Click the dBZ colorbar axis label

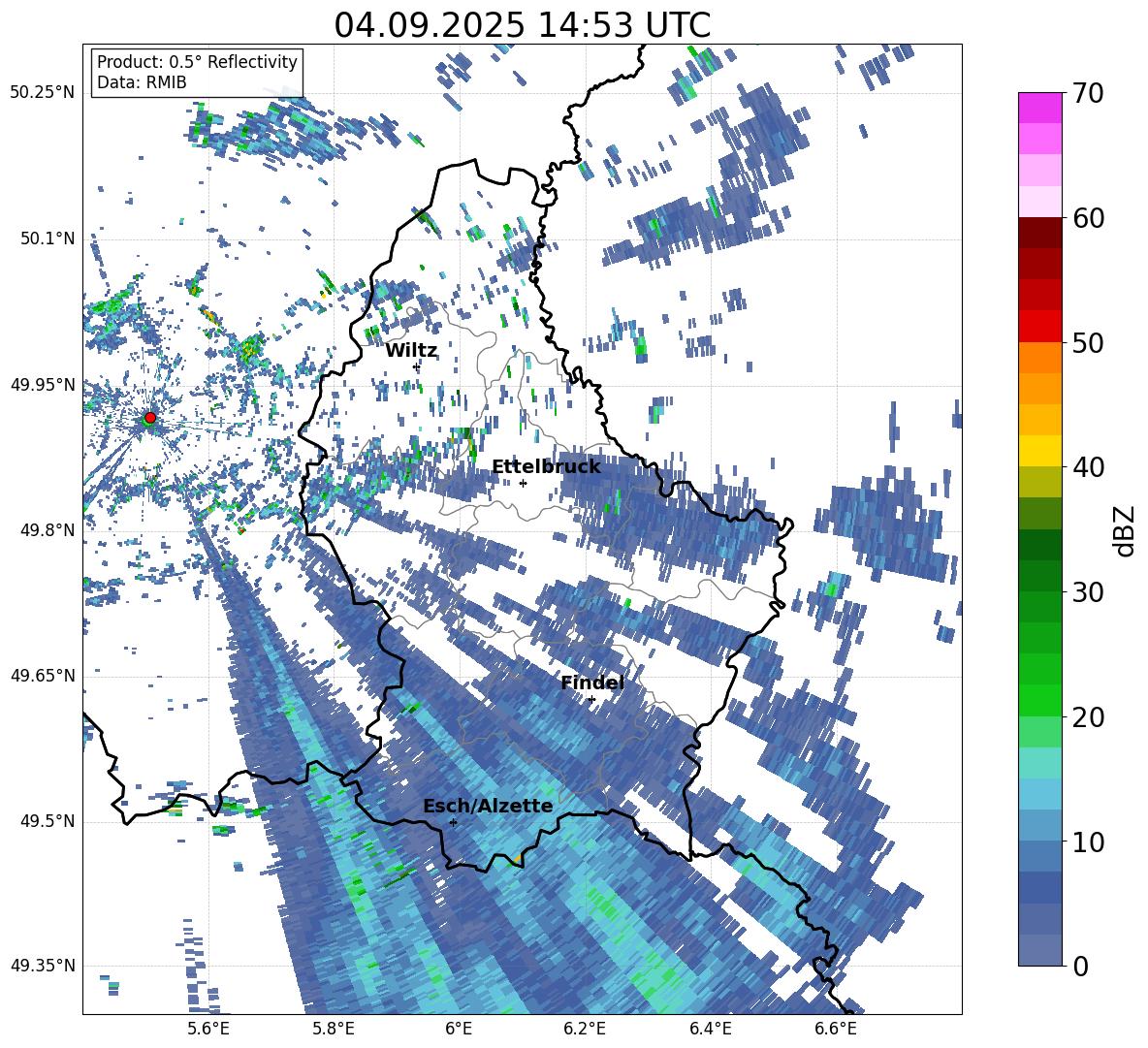click(1126, 530)
